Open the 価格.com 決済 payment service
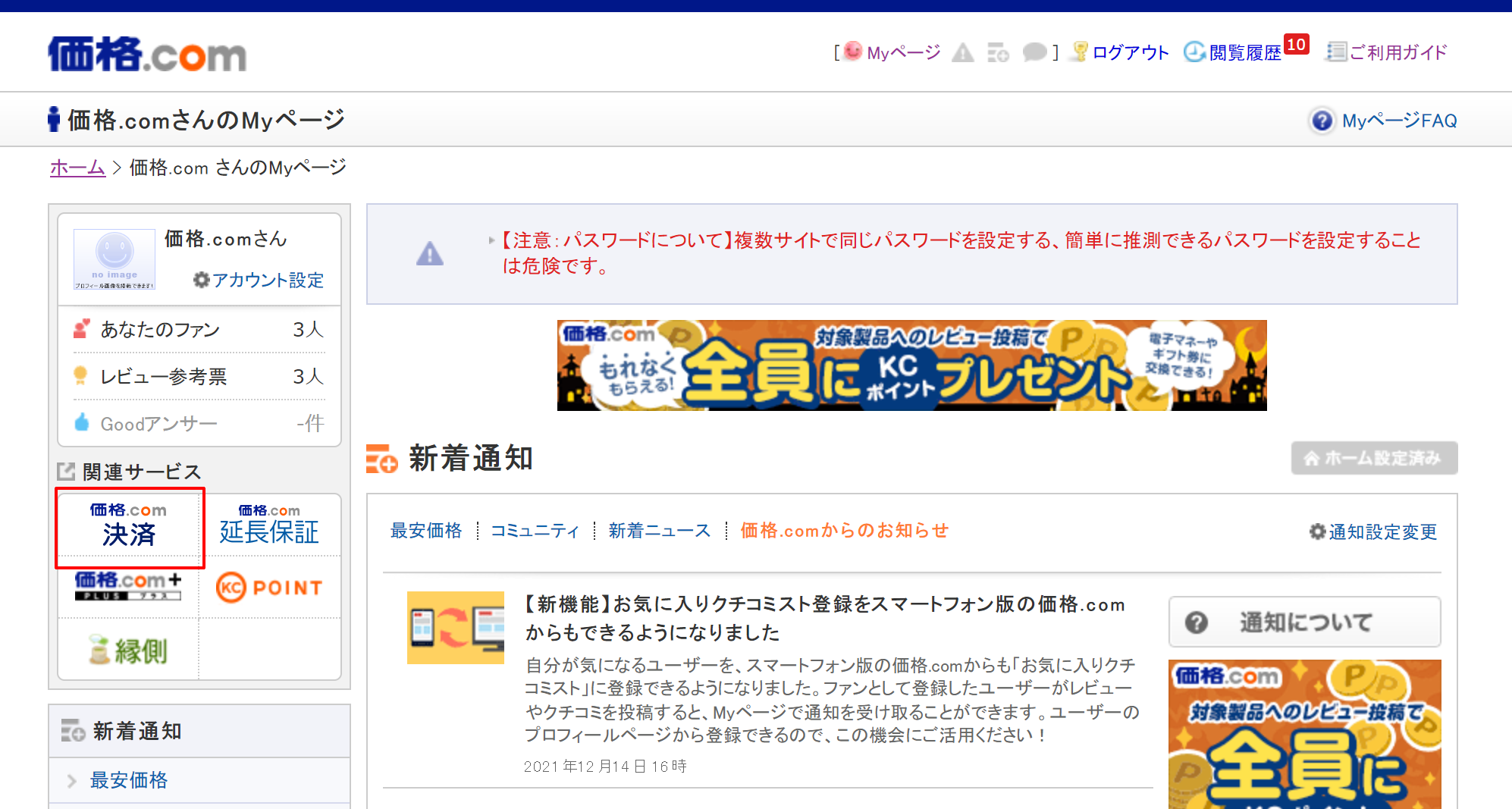 pyautogui.click(x=129, y=525)
